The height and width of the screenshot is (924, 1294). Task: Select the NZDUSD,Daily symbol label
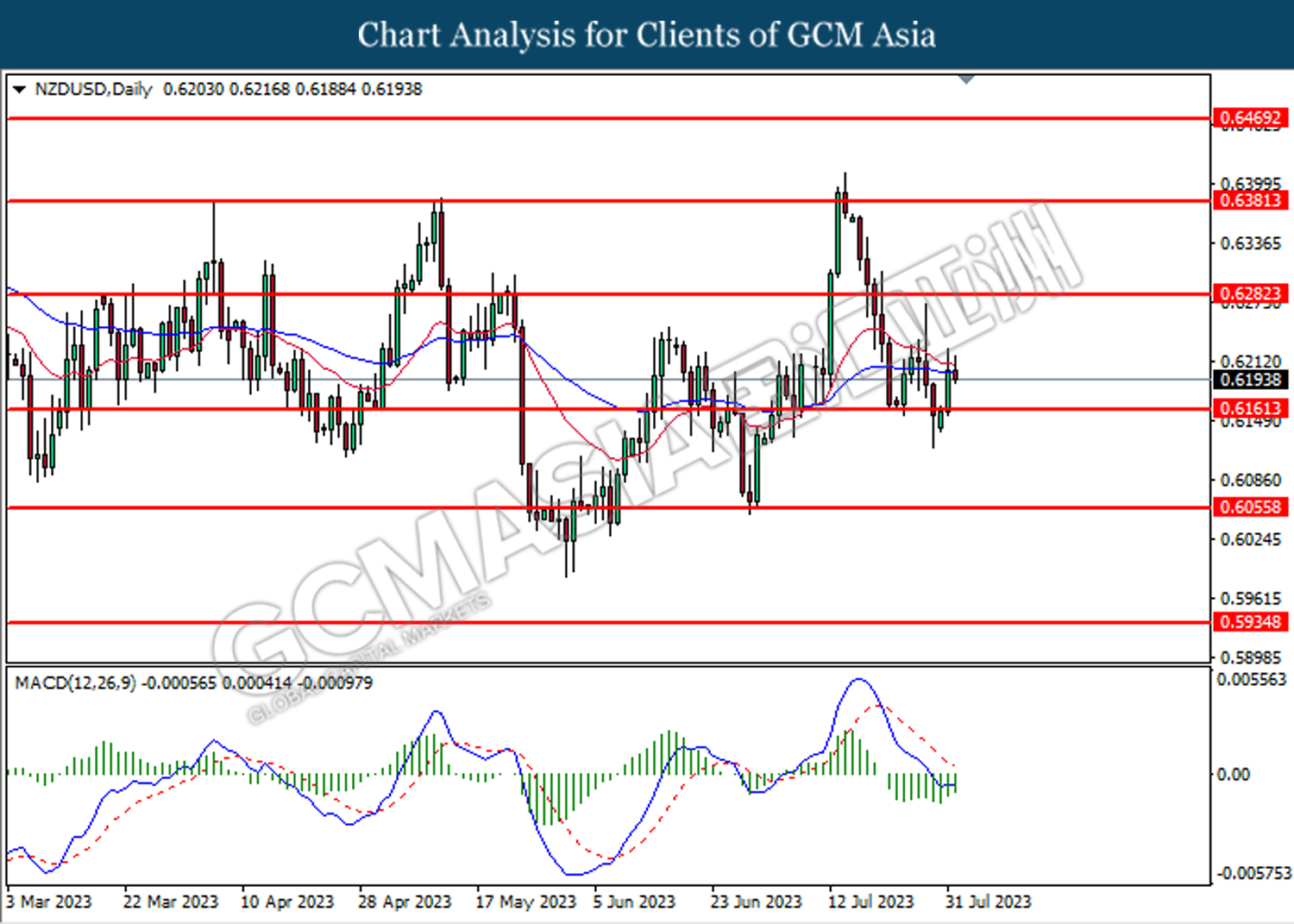tap(93, 89)
